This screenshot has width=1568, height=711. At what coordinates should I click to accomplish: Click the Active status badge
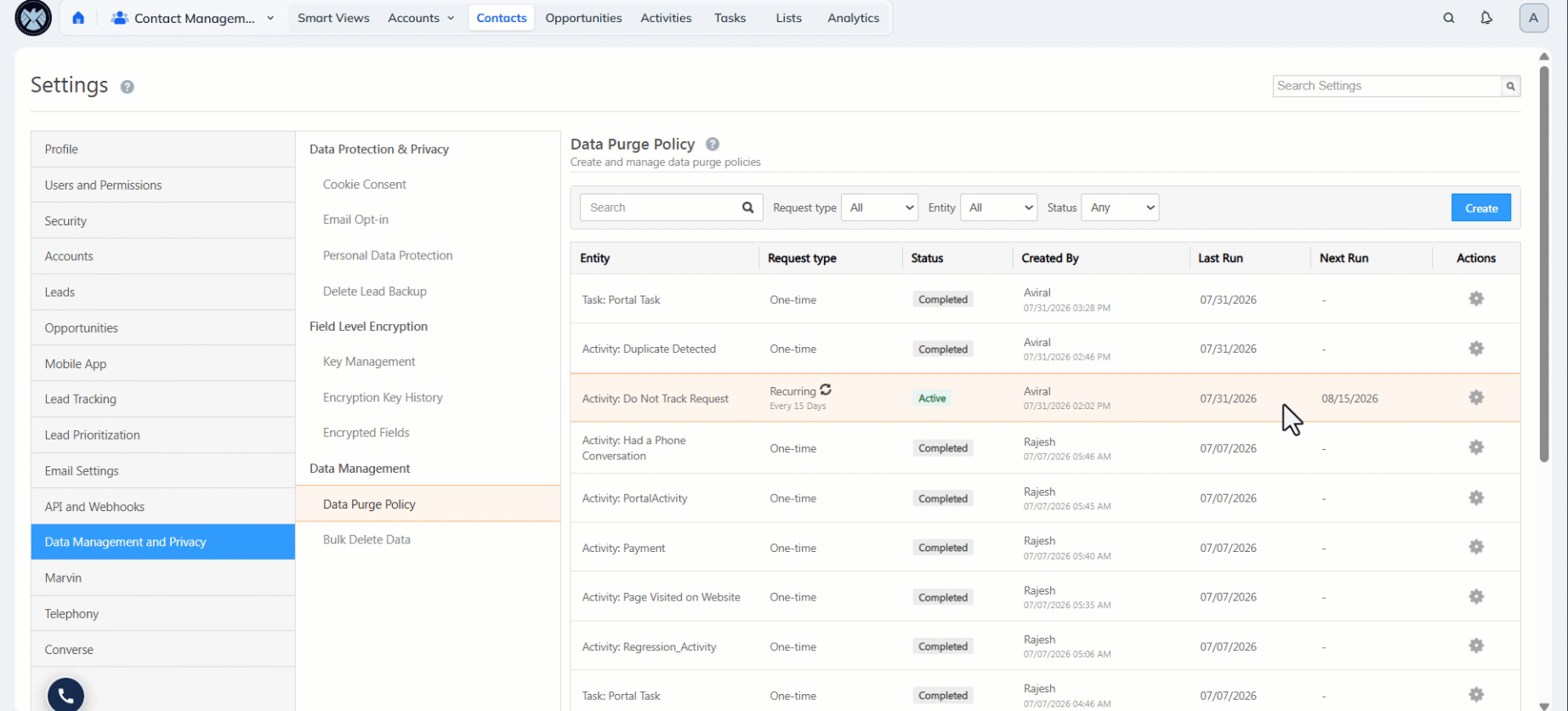pos(932,398)
